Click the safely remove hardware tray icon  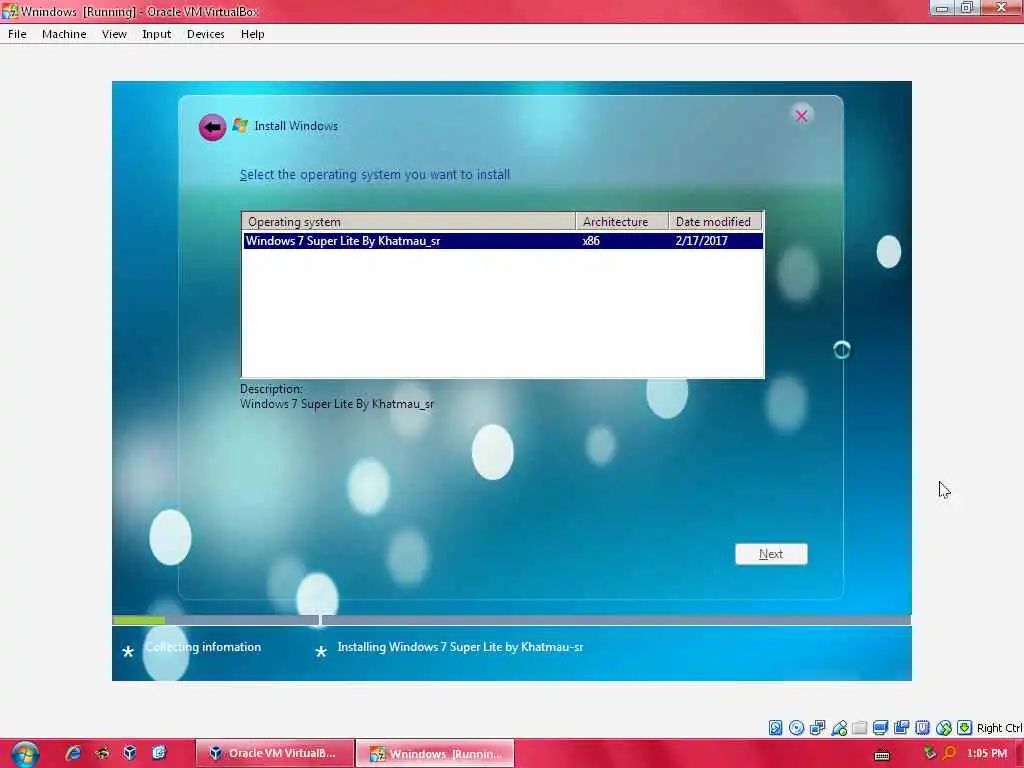point(929,753)
